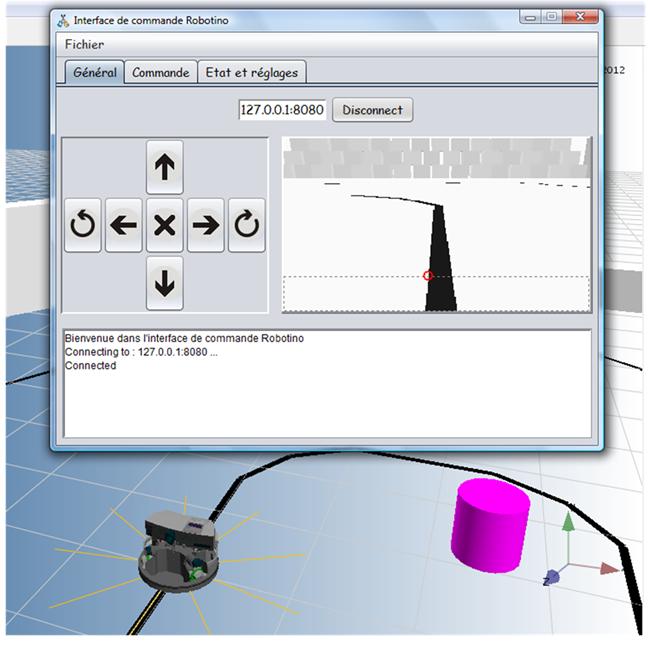This screenshot has width=648, height=645.
Task: Click the robot camera view image
Action: coord(436,224)
